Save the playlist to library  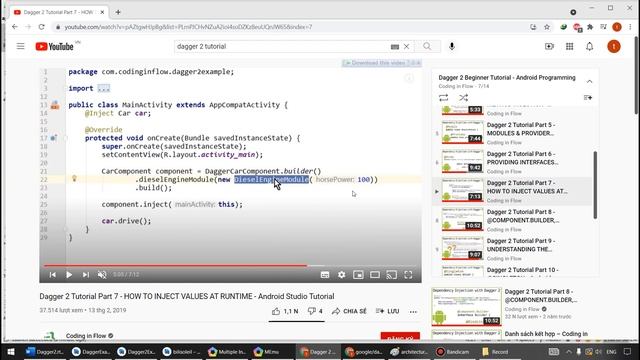pyautogui.click(x=588, y=98)
